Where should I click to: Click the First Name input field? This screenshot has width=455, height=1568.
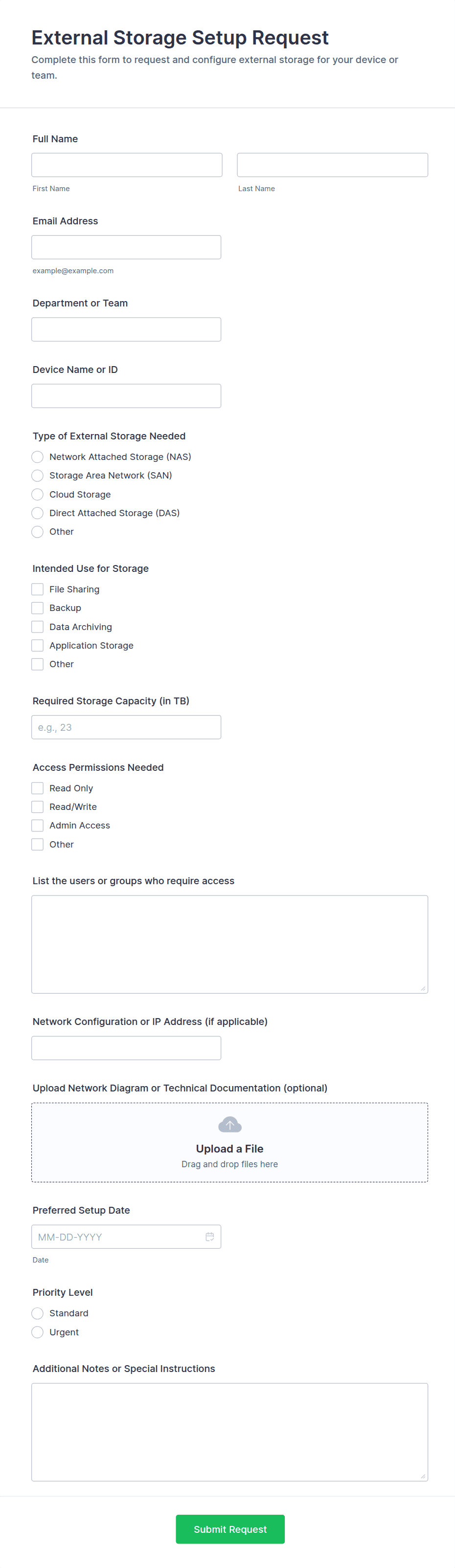point(127,165)
